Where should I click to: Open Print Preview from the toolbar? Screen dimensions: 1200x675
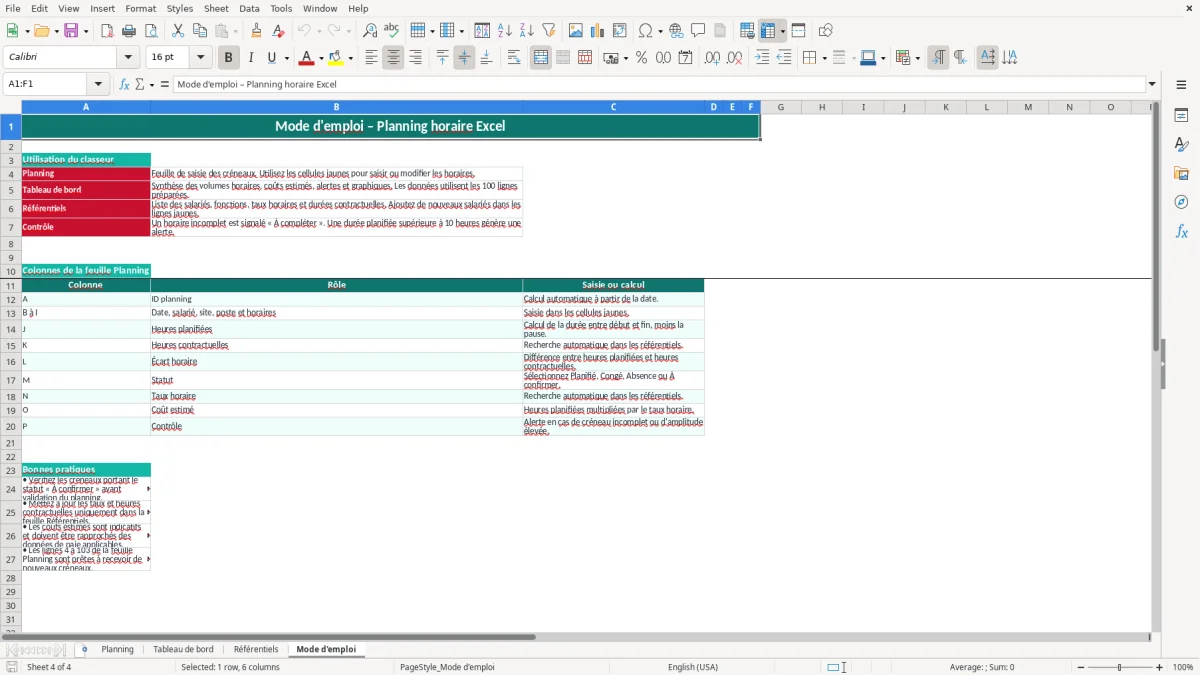coord(151,31)
